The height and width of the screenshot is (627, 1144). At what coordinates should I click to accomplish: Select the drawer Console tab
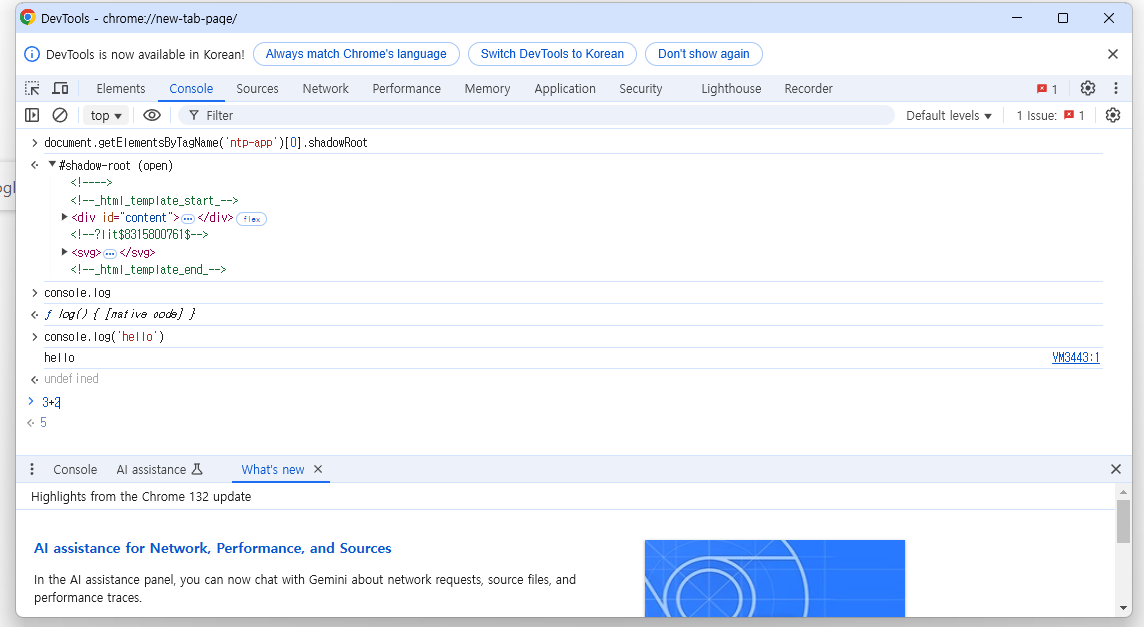coord(75,469)
